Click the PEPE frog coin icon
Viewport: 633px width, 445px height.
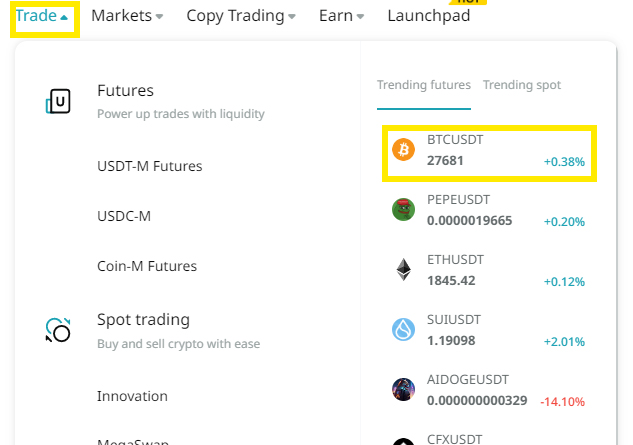point(404,209)
